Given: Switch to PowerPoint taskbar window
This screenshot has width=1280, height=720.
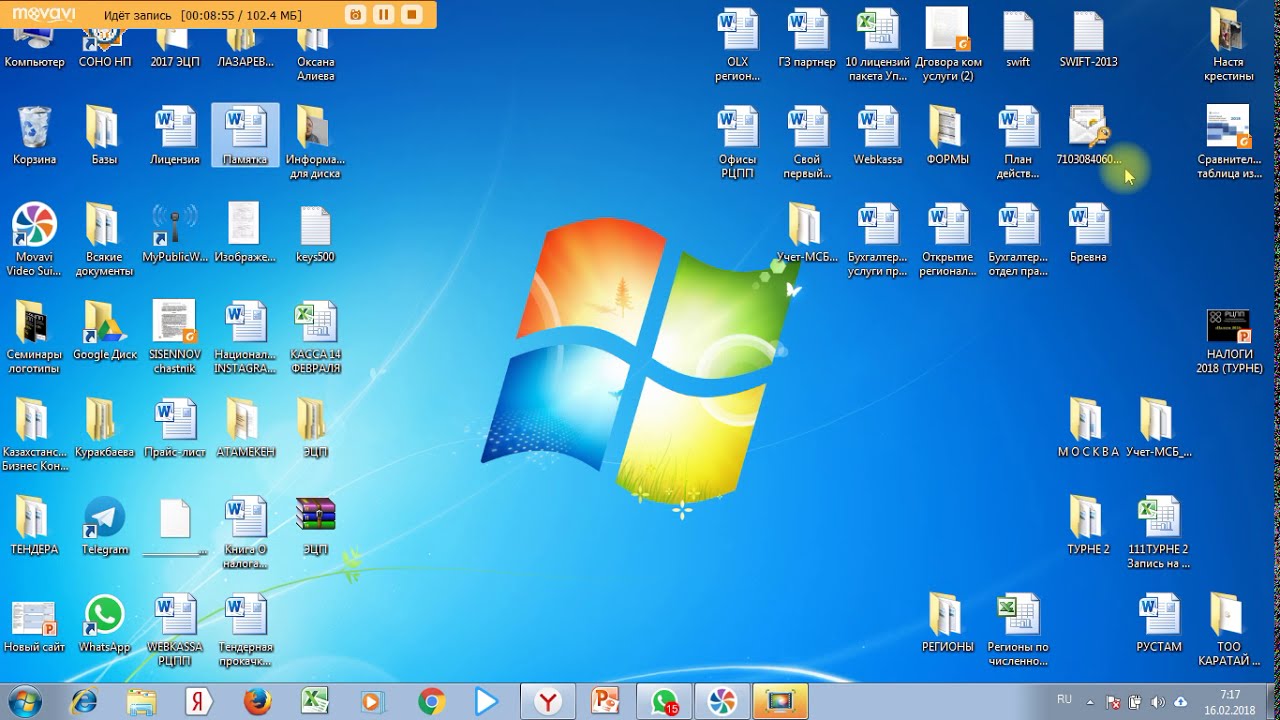Looking at the screenshot, I should pos(606,701).
